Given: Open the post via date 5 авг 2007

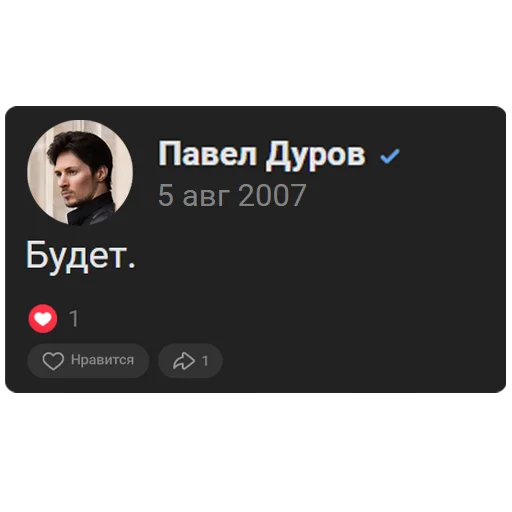Looking at the screenshot, I should pyautogui.click(x=232, y=195).
